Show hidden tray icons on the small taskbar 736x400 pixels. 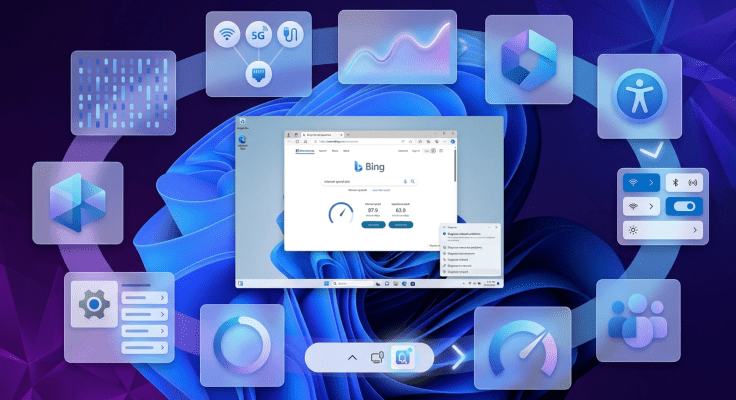[464, 284]
